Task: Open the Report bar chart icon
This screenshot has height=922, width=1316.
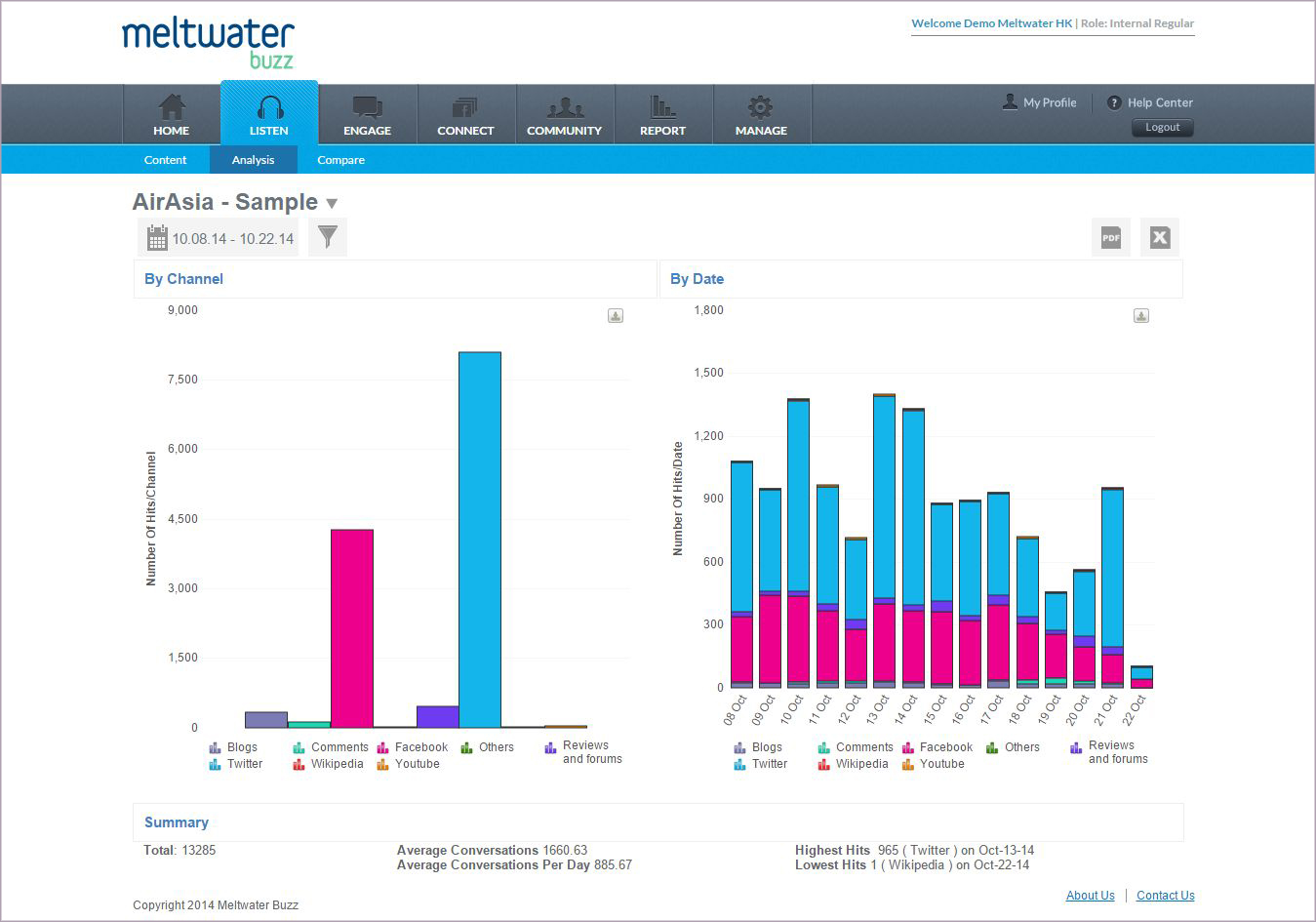Action: (x=662, y=107)
